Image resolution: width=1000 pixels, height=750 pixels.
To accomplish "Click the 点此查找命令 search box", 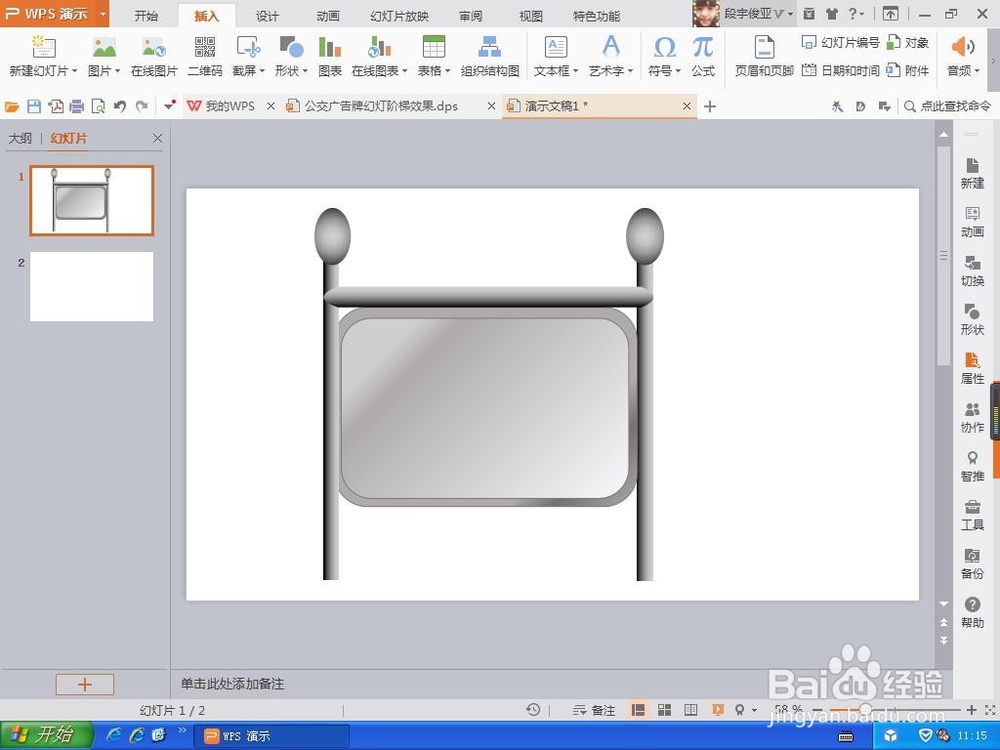I will coord(948,107).
